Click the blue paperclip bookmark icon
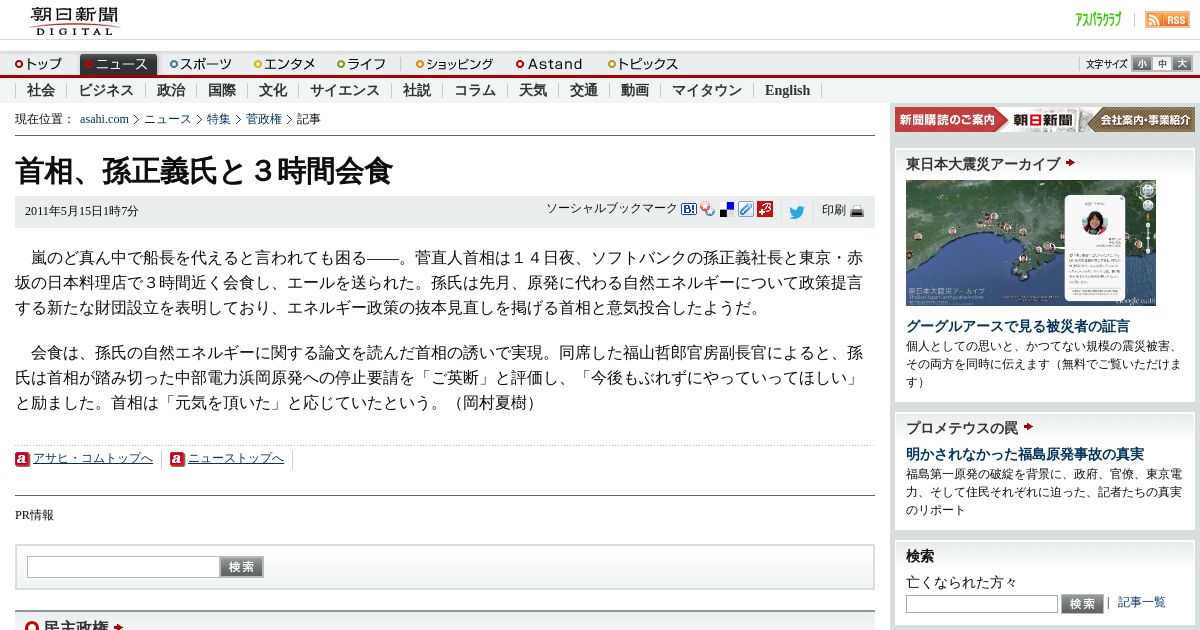Viewport: 1200px width, 630px height. 746,209
